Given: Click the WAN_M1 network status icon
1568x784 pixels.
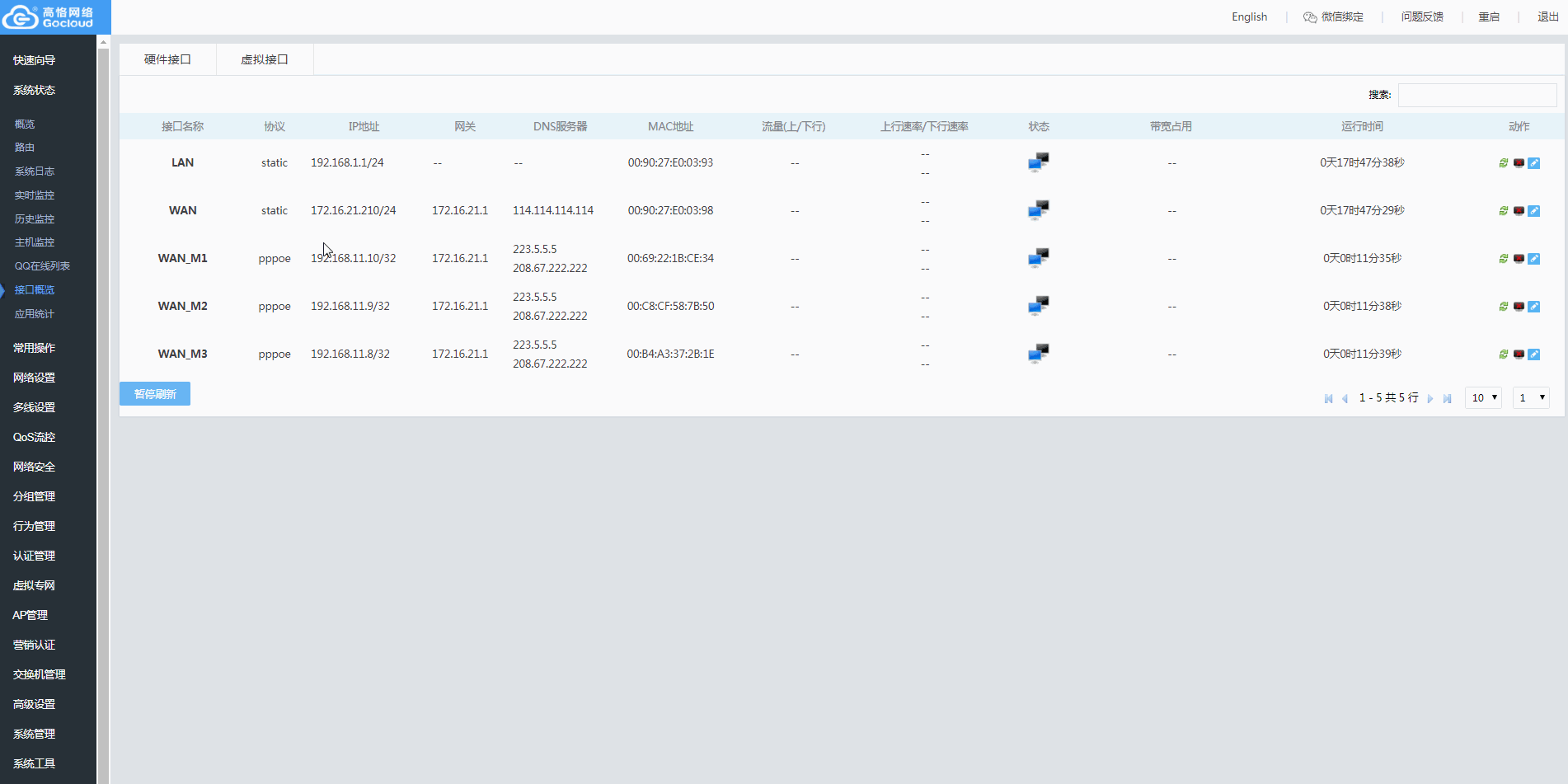Looking at the screenshot, I should (x=1039, y=258).
